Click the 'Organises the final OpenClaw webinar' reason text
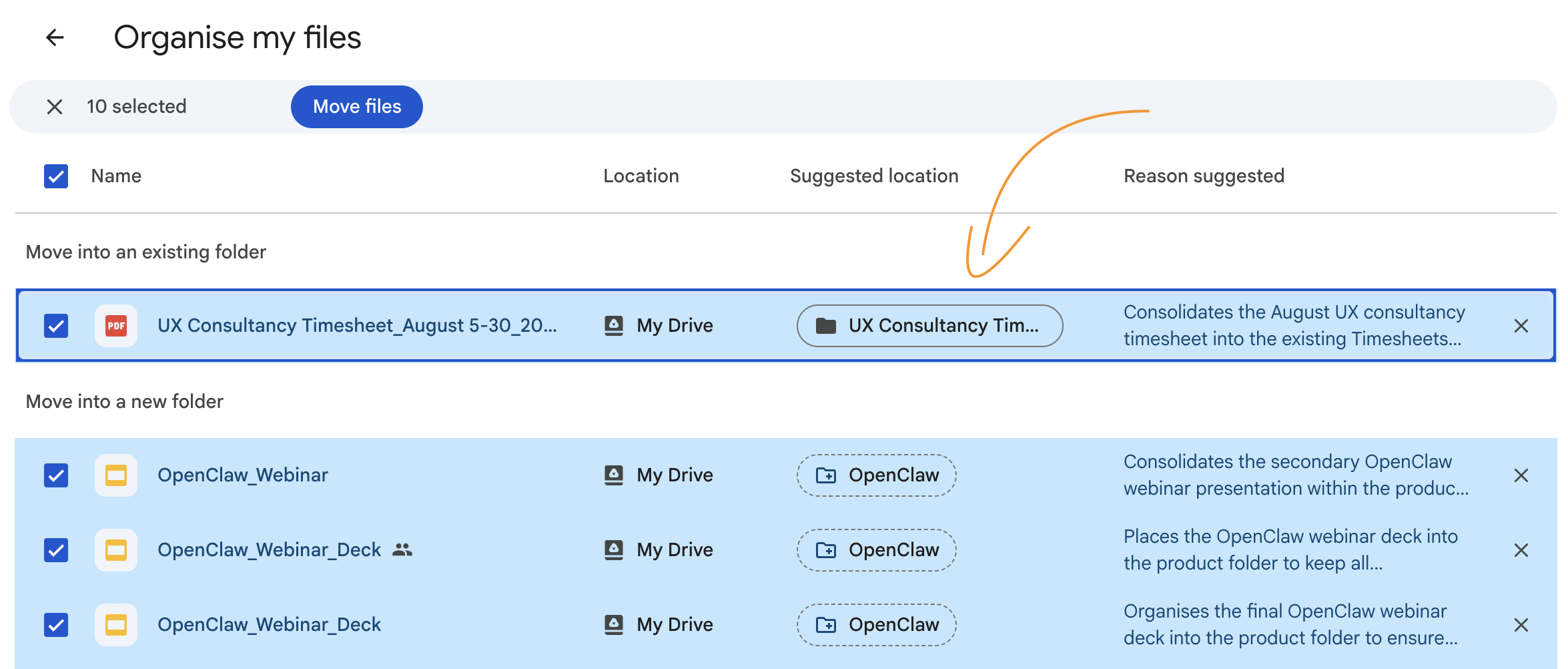1568x669 pixels. coord(1290,625)
